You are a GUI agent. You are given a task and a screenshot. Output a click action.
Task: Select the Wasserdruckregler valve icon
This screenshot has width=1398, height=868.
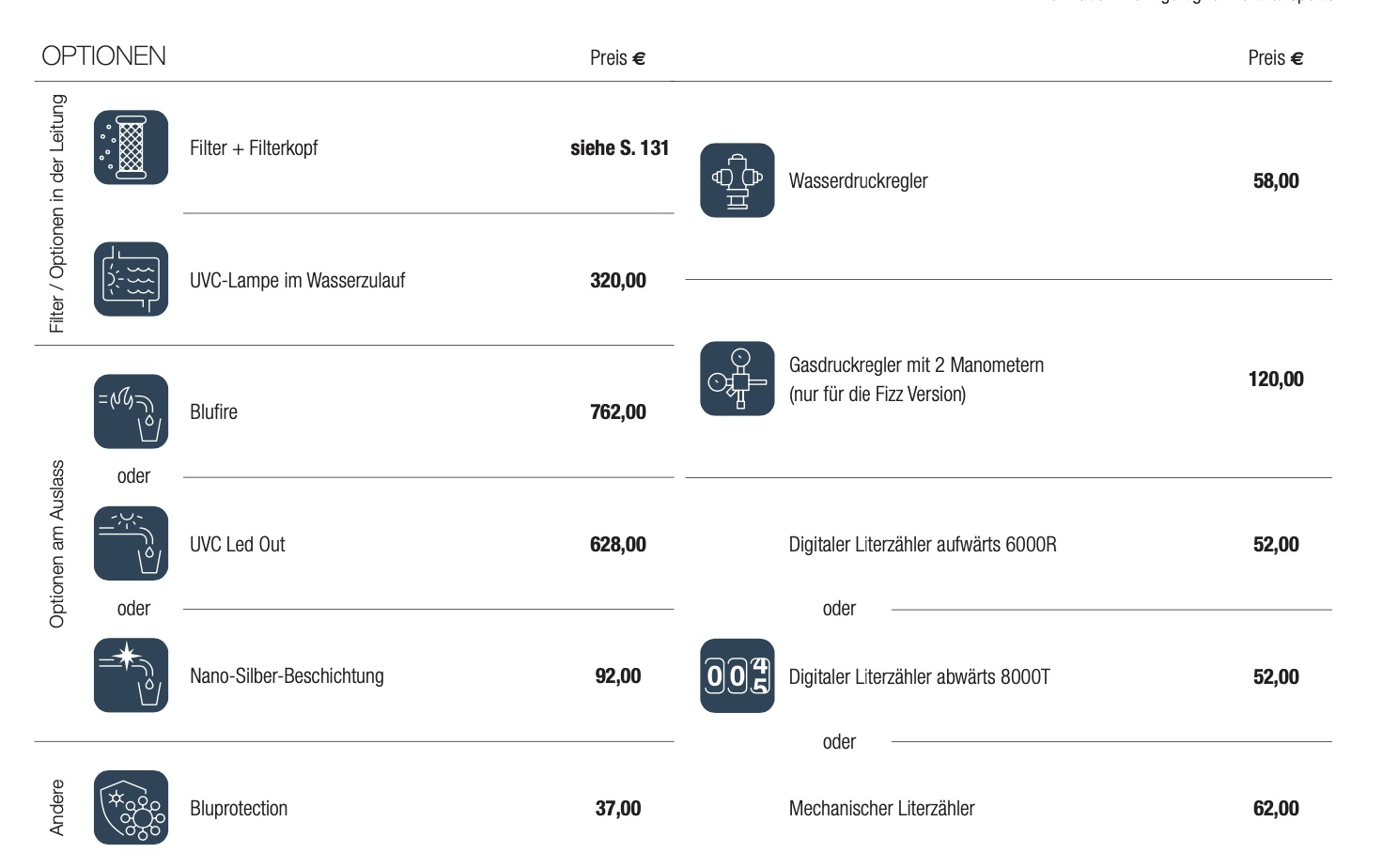[737, 179]
